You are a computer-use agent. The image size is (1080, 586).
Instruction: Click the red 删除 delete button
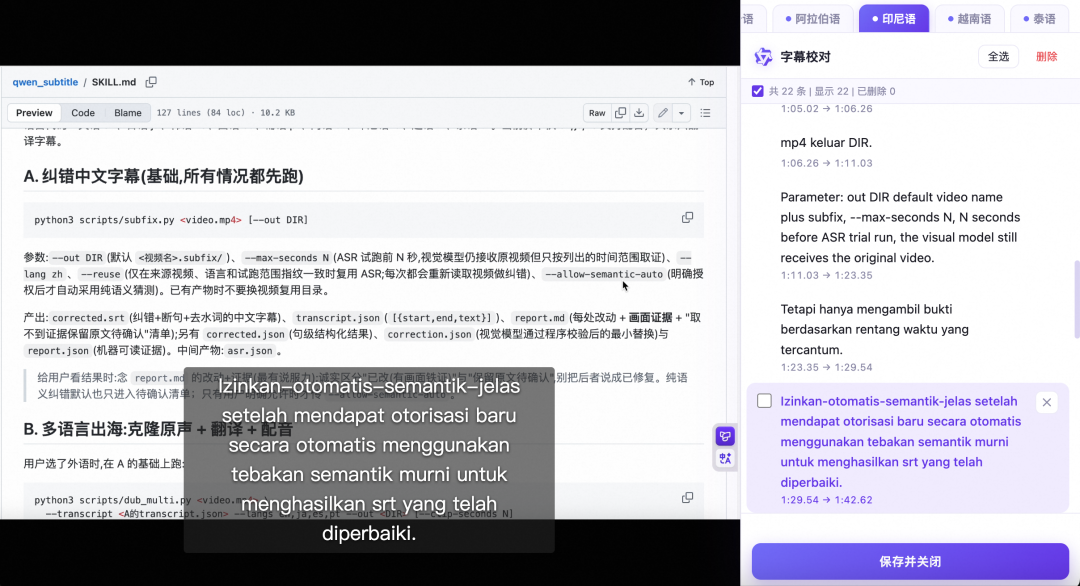(1046, 56)
